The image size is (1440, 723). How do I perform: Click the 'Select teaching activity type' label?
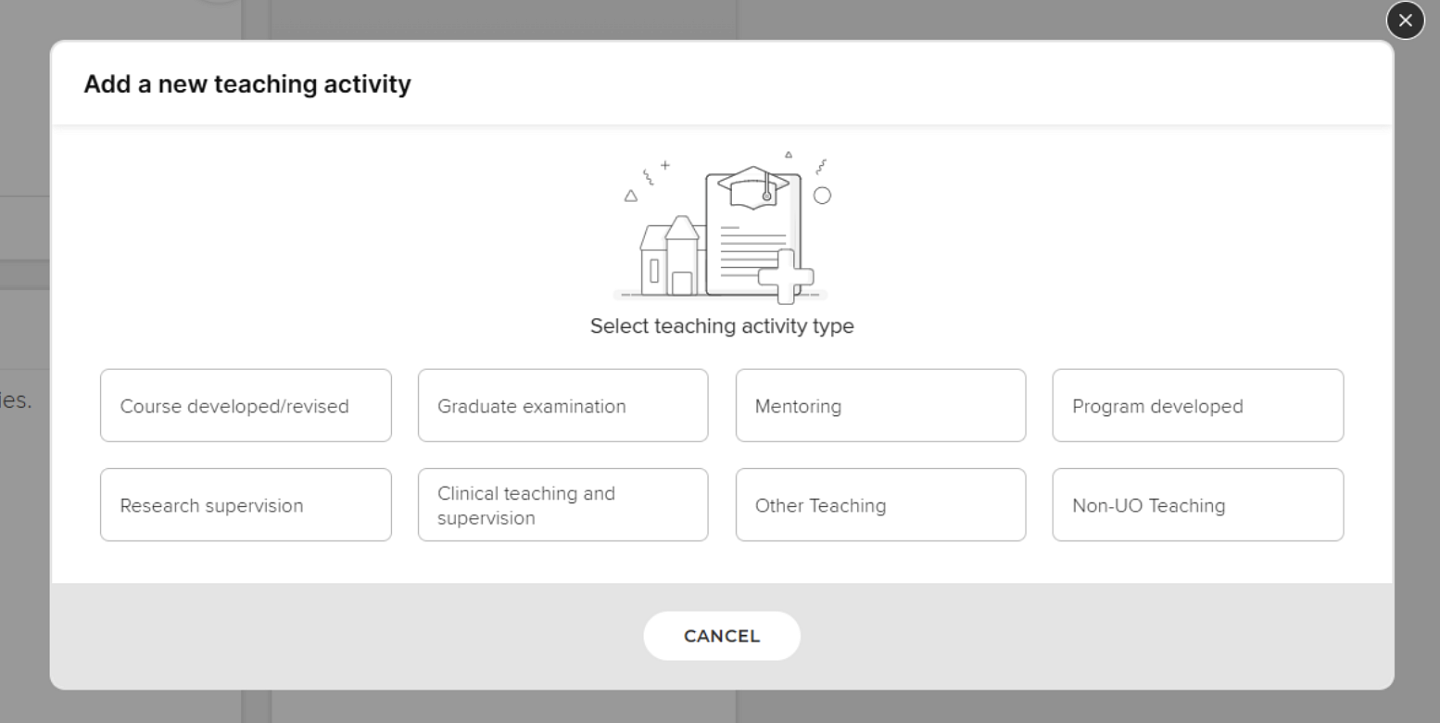pos(721,326)
